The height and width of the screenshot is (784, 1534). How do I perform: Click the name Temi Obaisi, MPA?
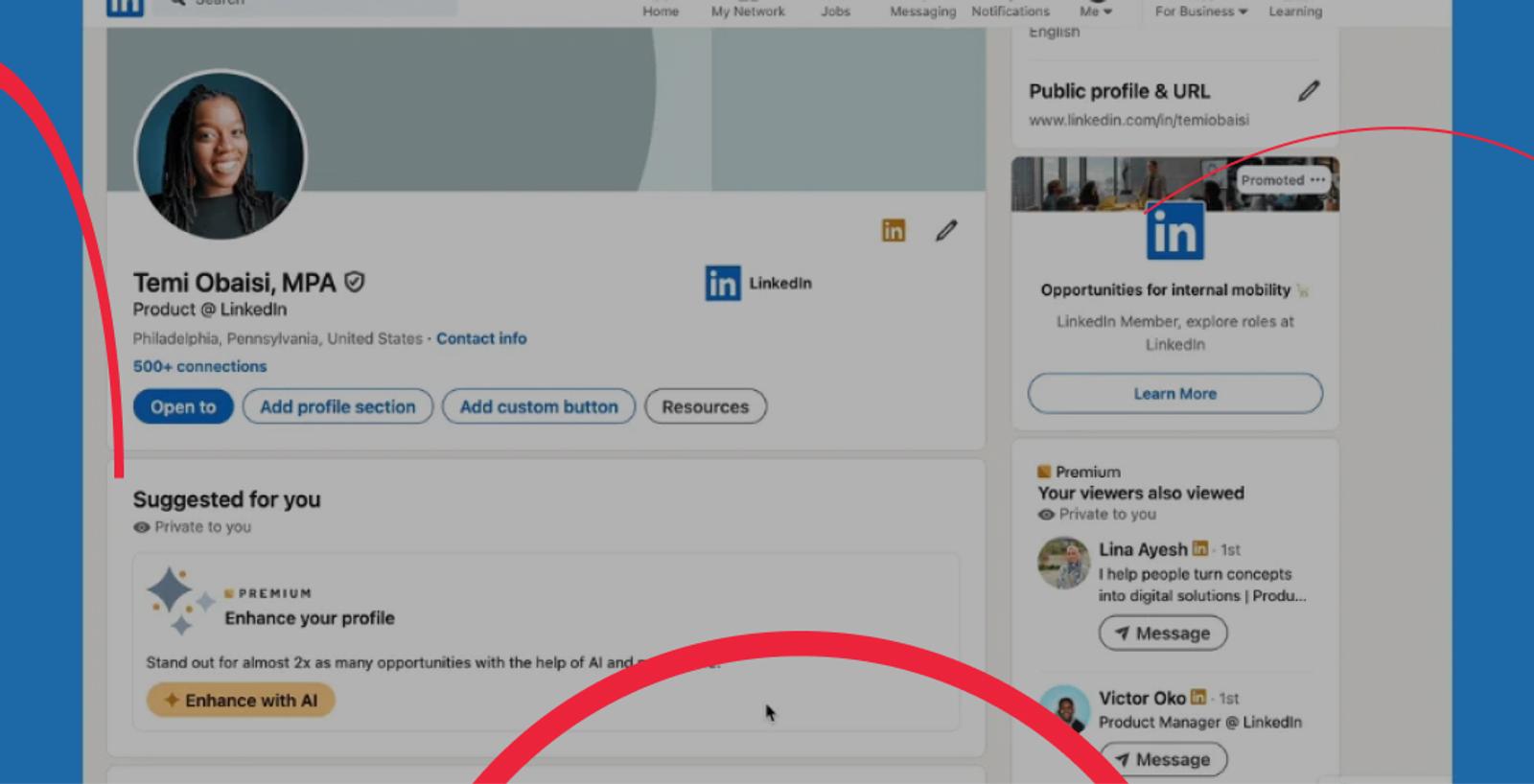click(234, 283)
